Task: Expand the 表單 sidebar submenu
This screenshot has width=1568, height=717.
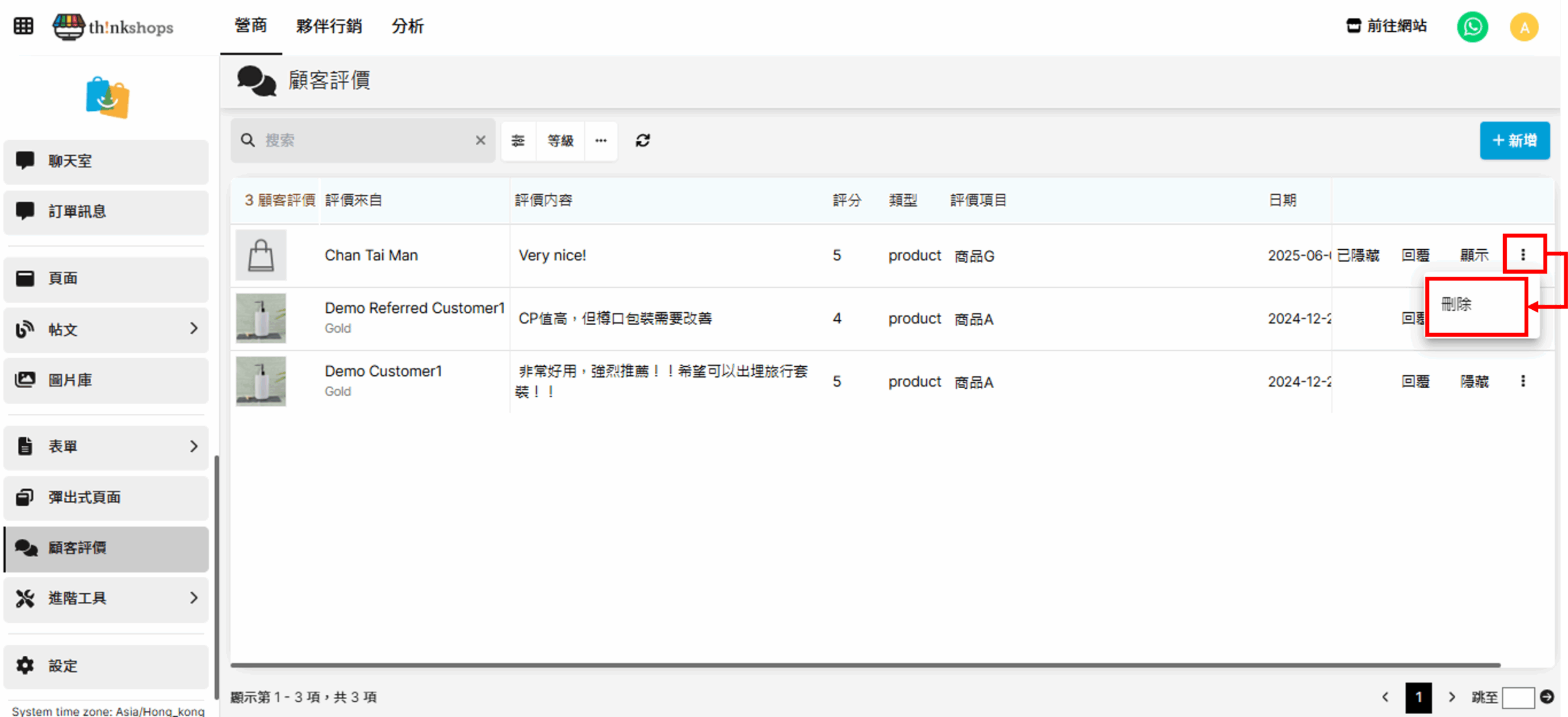Action: click(x=194, y=446)
